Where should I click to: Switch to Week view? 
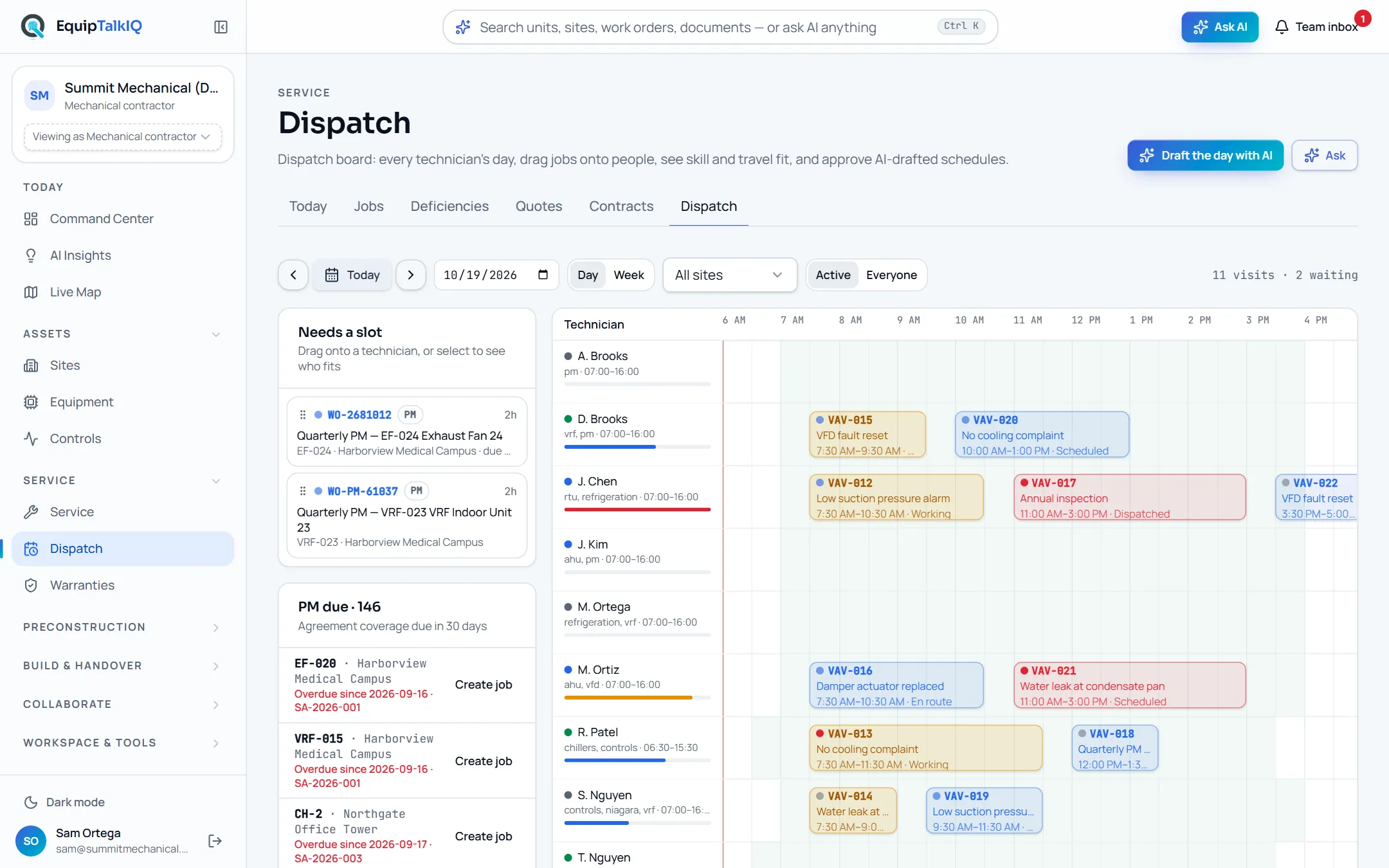(629, 275)
